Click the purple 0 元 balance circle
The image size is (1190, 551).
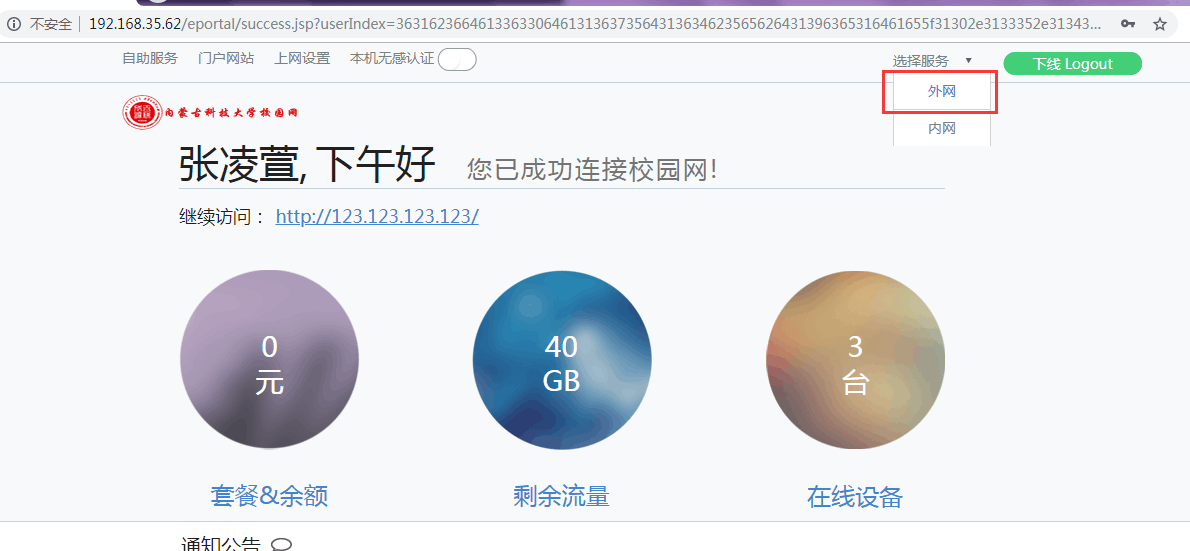(269, 360)
